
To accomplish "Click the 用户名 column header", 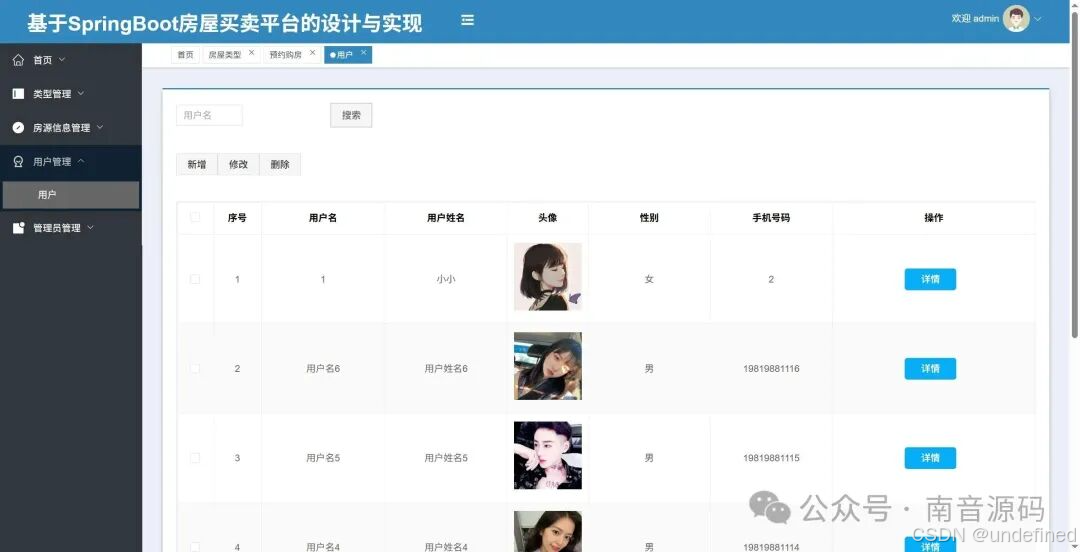I will tap(323, 218).
